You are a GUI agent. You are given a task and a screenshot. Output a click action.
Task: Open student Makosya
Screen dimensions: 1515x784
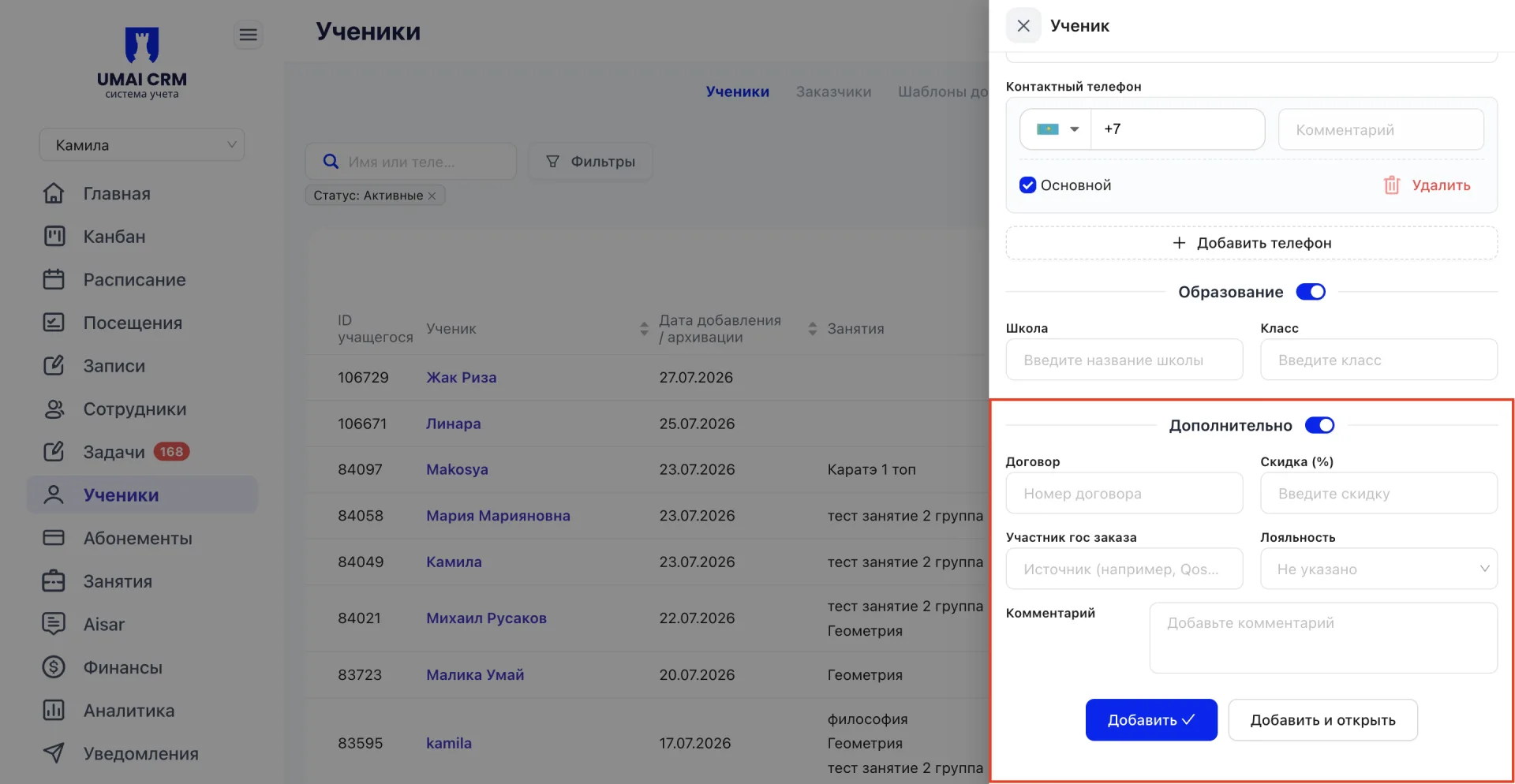[x=457, y=469]
